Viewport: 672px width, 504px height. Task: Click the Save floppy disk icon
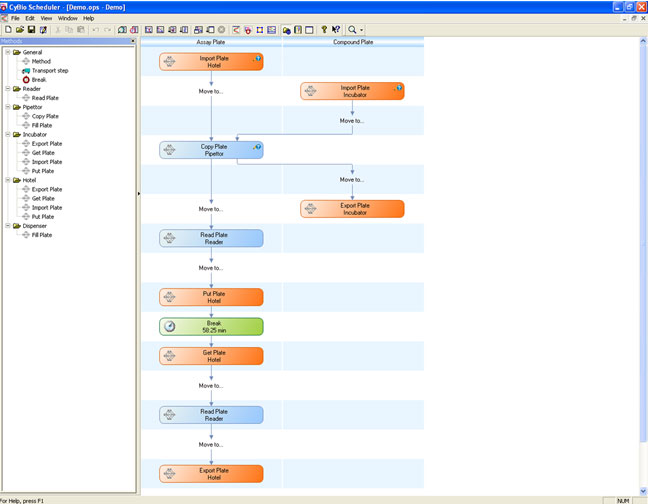click(31, 30)
